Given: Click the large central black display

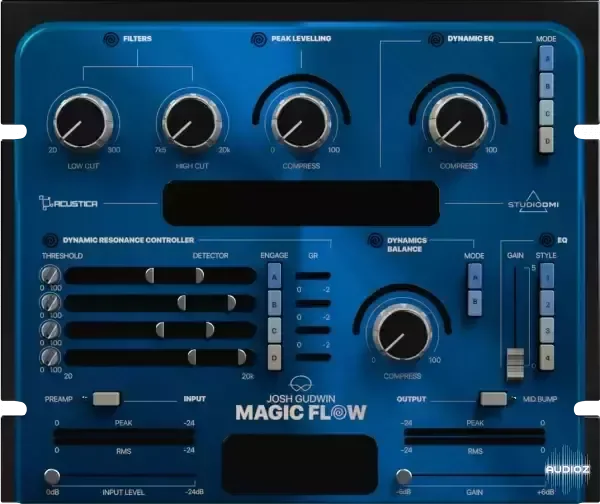Looking at the screenshot, I should point(301,203).
